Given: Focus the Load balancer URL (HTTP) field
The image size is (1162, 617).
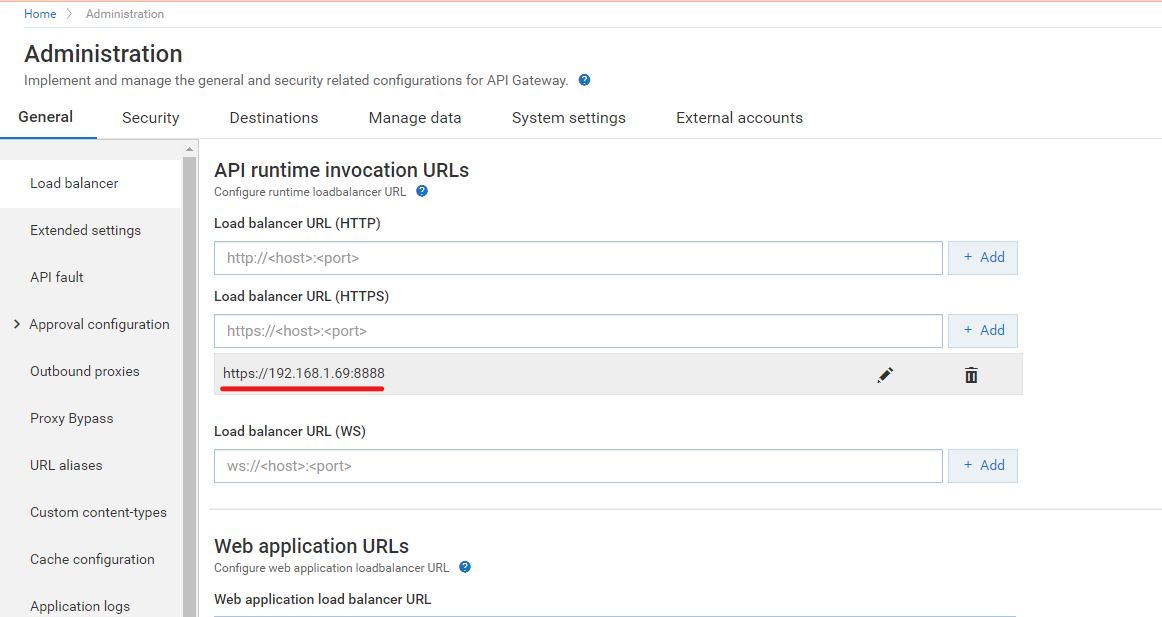Looking at the screenshot, I should pyautogui.click(x=578, y=258).
